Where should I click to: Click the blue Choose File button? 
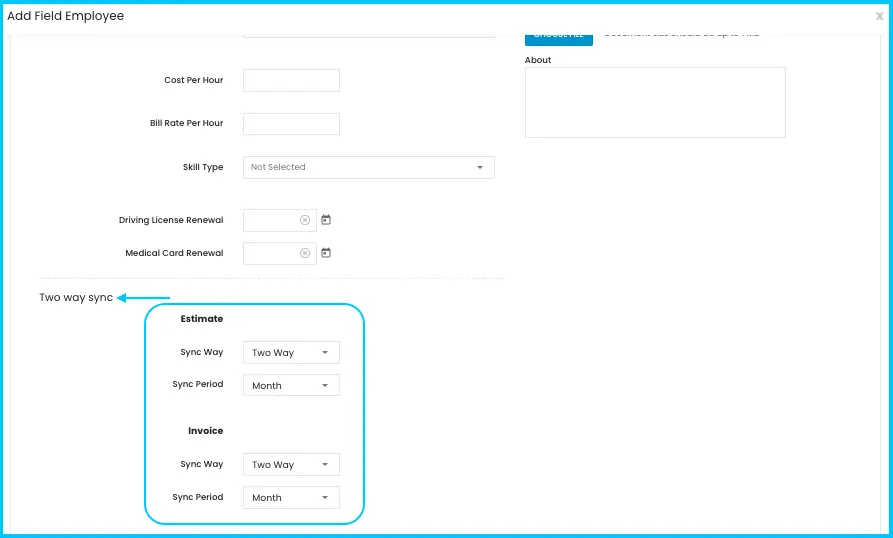(x=559, y=39)
